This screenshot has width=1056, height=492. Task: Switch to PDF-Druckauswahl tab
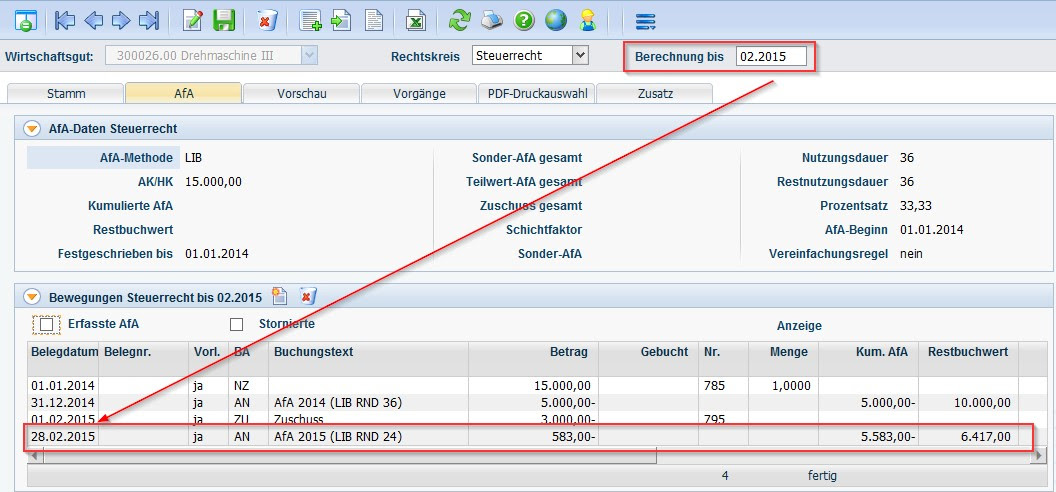[x=537, y=94]
